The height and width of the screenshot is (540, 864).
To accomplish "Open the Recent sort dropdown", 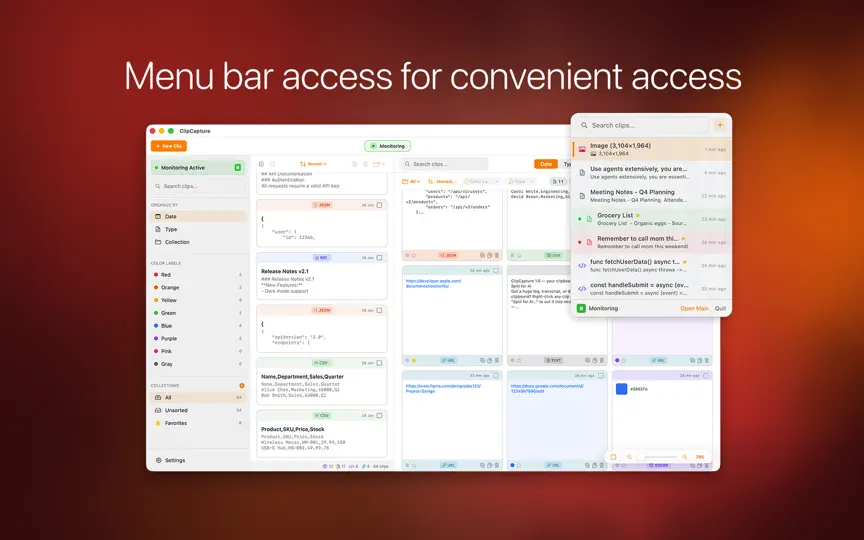I will tap(313, 164).
